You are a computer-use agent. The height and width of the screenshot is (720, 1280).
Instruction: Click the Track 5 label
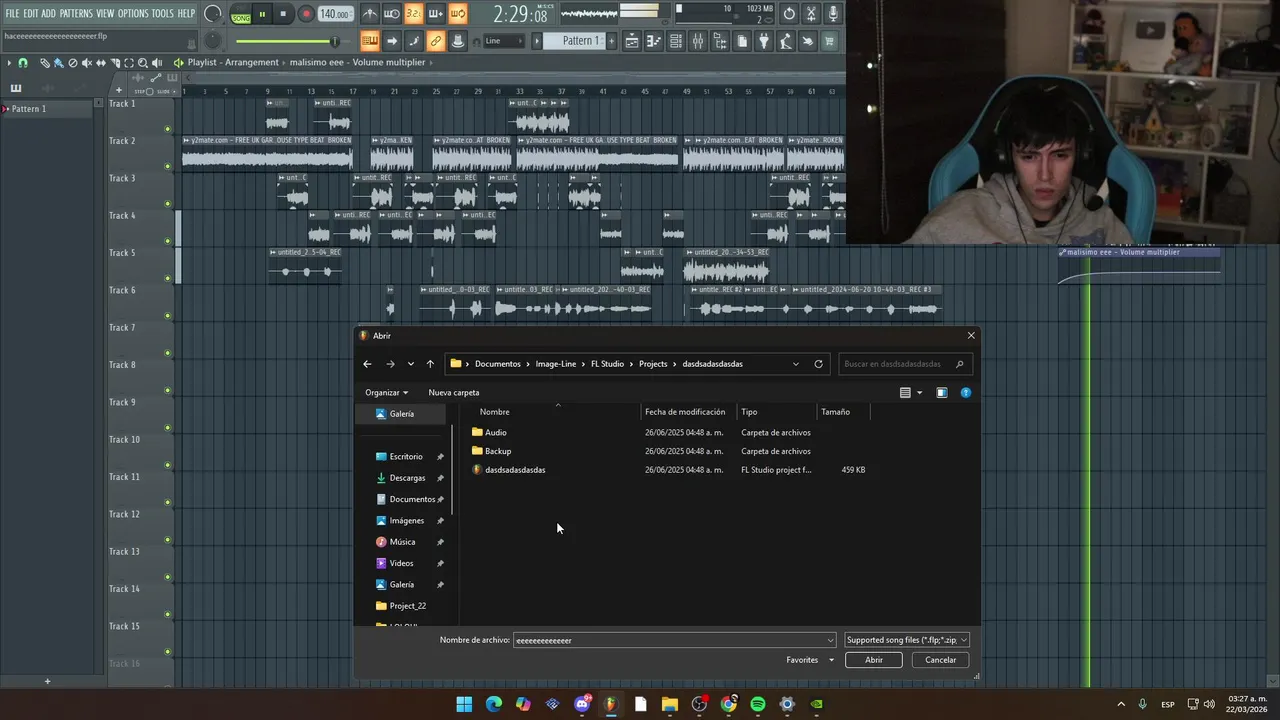[x=122, y=253]
